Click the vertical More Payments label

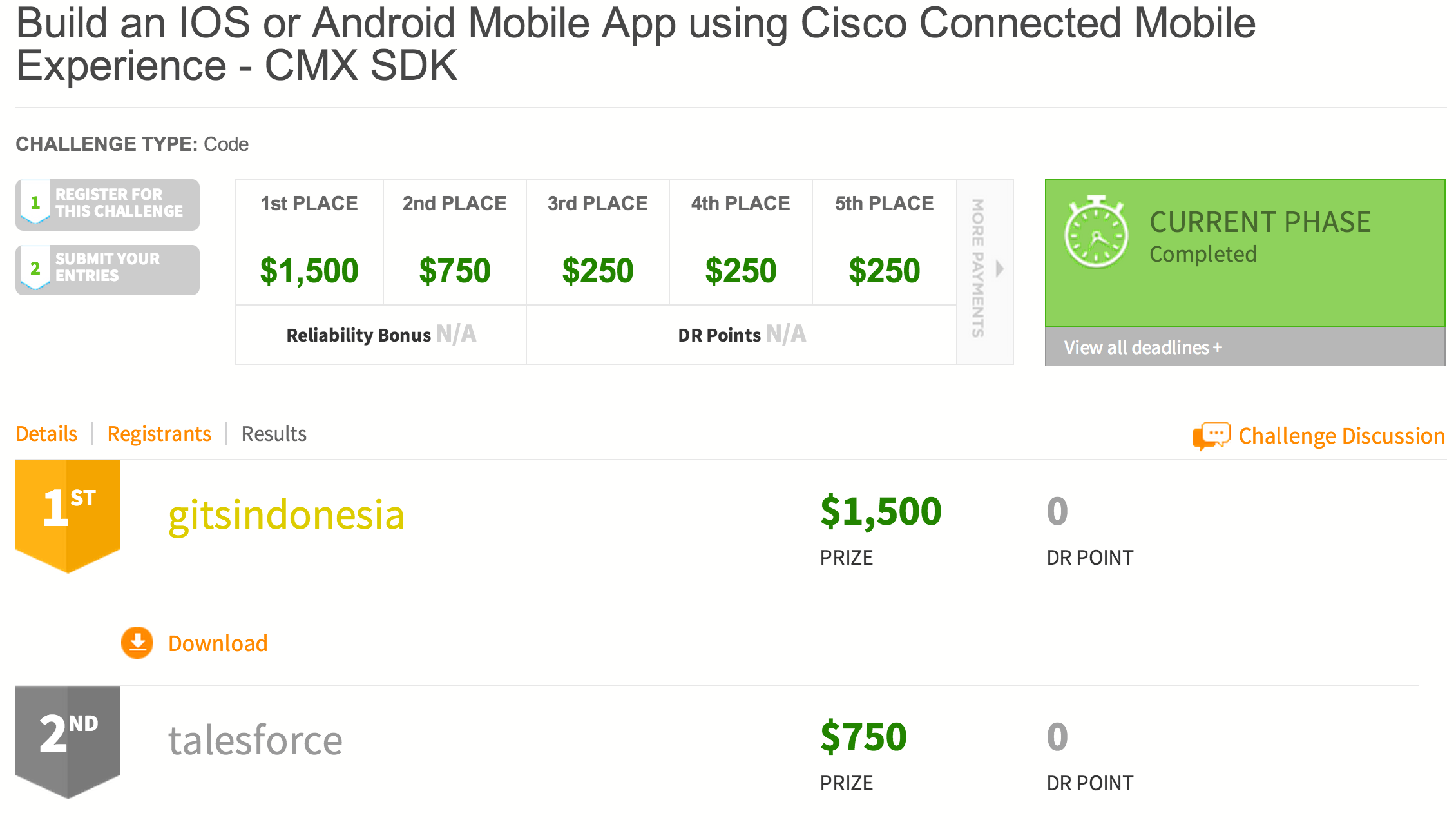point(978,268)
